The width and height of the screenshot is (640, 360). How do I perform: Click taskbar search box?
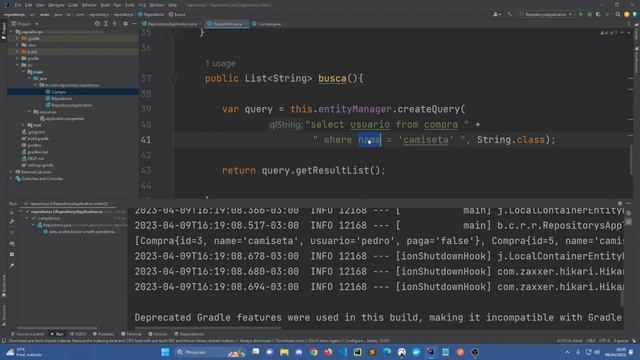point(211,352)
